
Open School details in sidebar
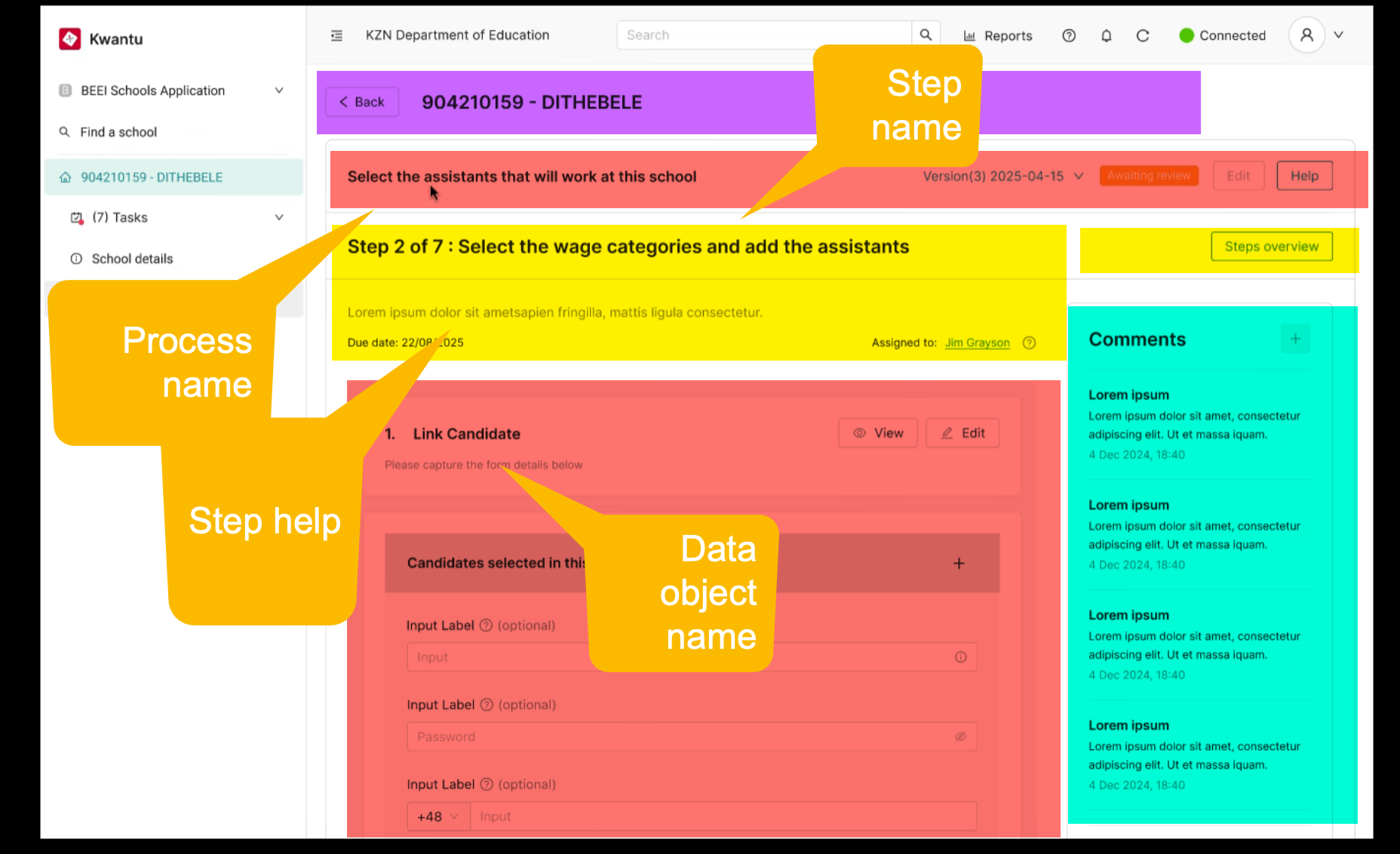tap(132, 259)
